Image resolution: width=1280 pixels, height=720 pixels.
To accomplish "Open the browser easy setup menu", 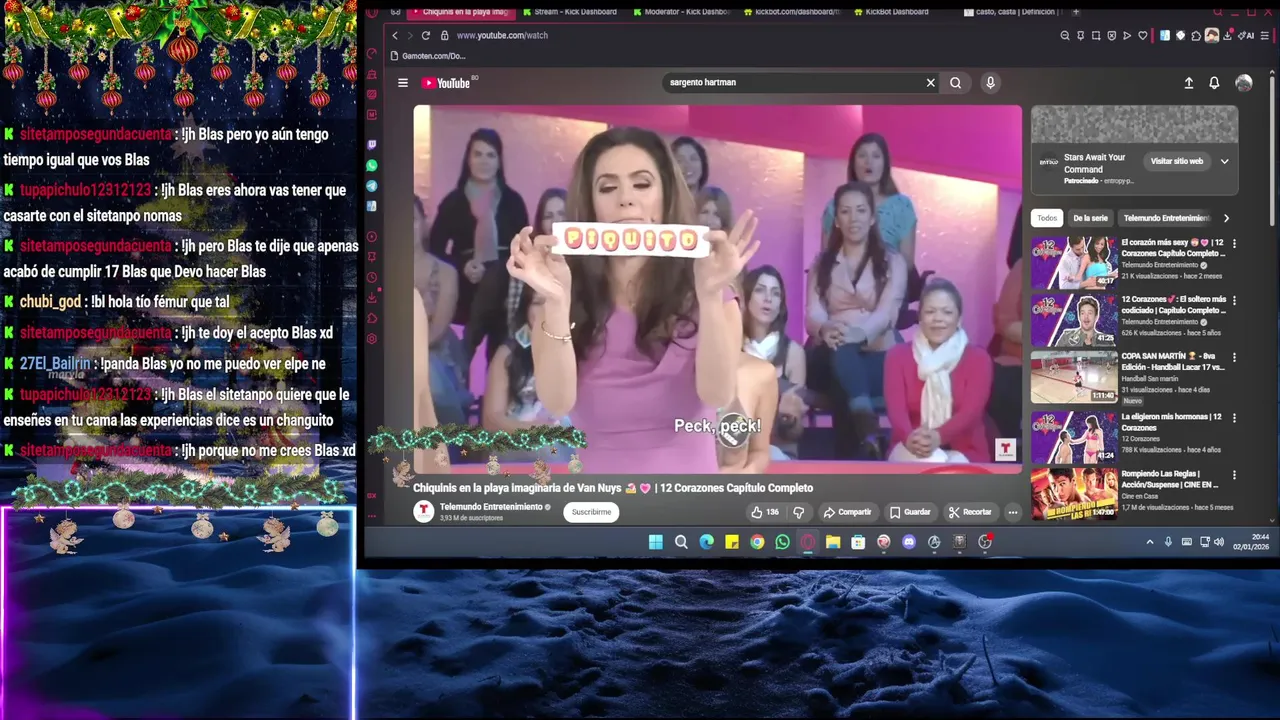I will coord(1267,35).
